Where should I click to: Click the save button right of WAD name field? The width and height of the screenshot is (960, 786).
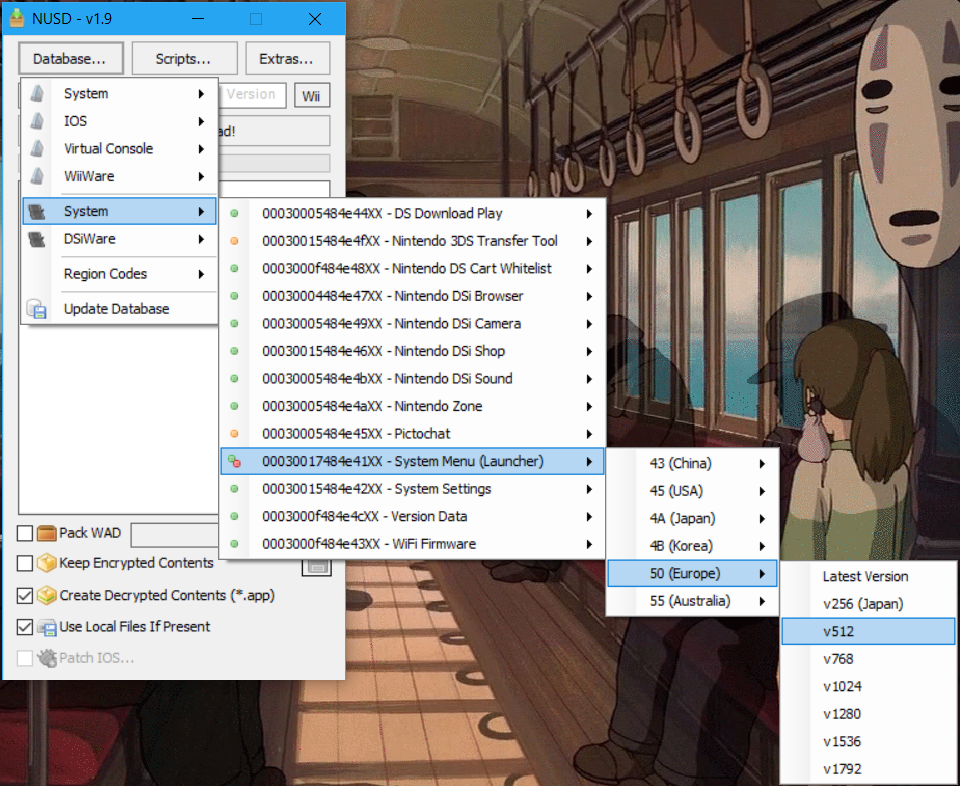coord(317,567)
